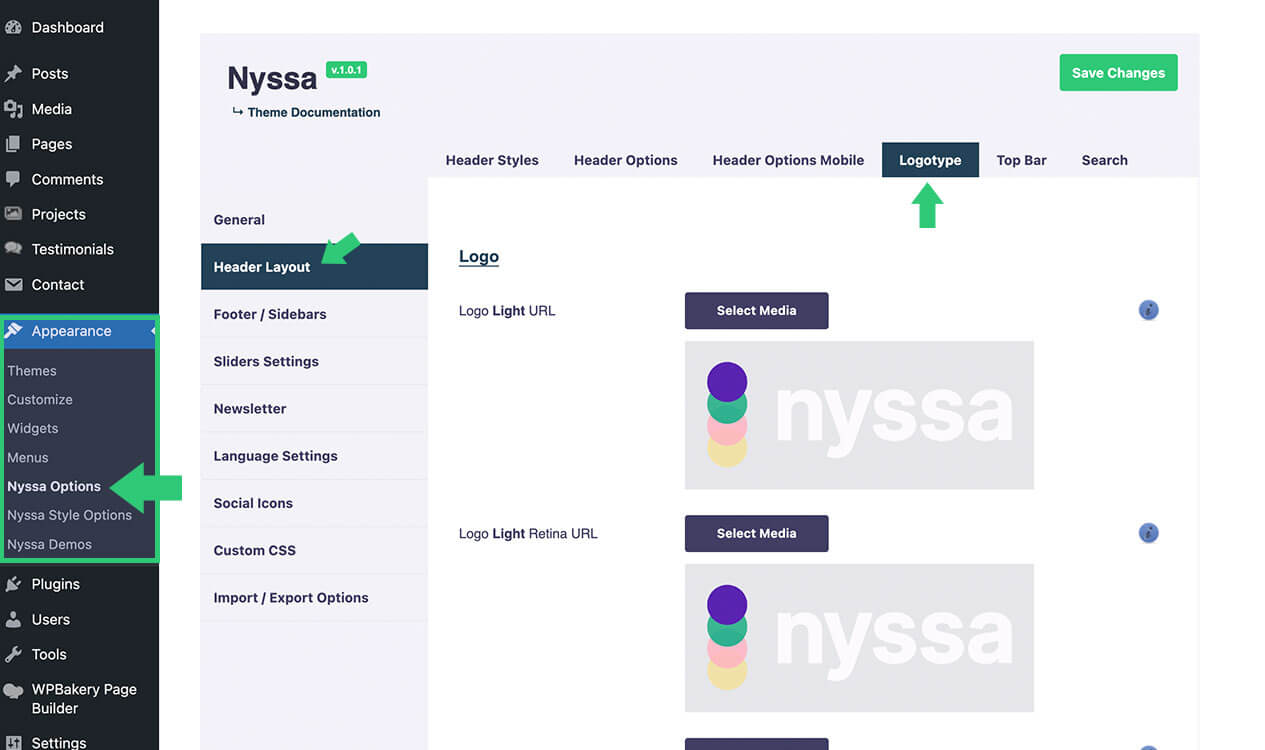
Task: Open Footer / Sidebars settings section
Action: 270,314
